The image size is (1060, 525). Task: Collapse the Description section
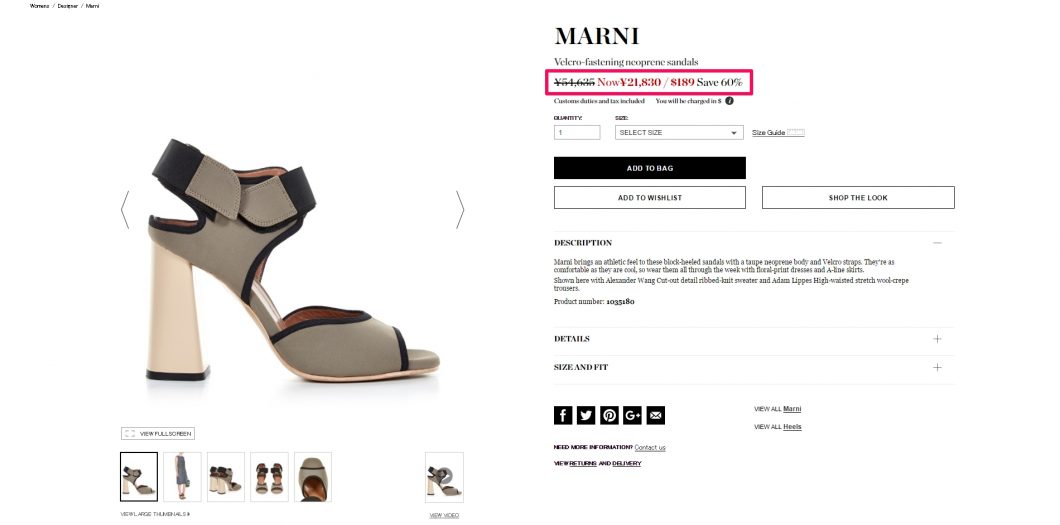click(x=937, y=243)
